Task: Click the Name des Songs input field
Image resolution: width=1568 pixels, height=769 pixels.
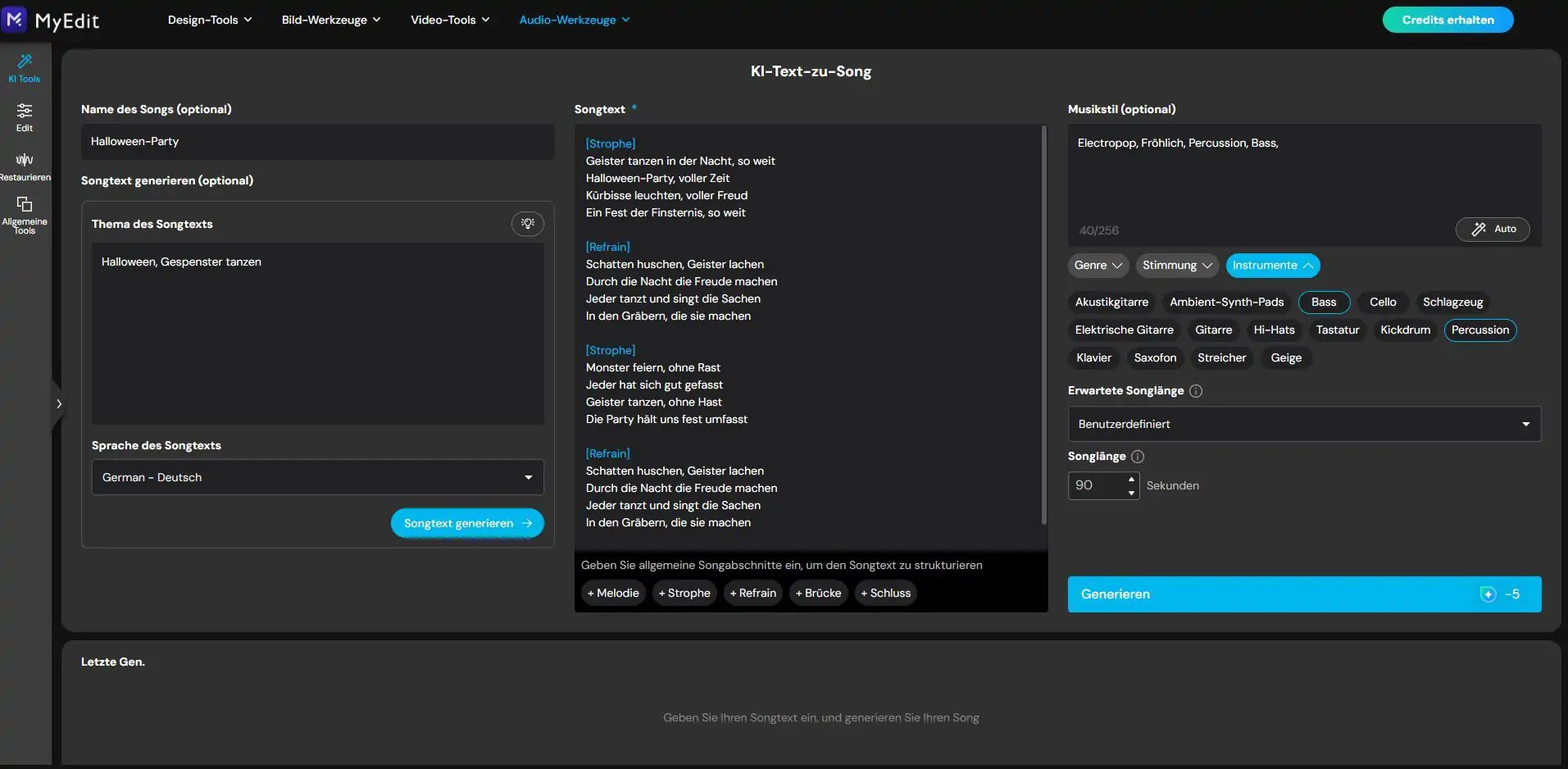Action: click(x=317, y=142)
